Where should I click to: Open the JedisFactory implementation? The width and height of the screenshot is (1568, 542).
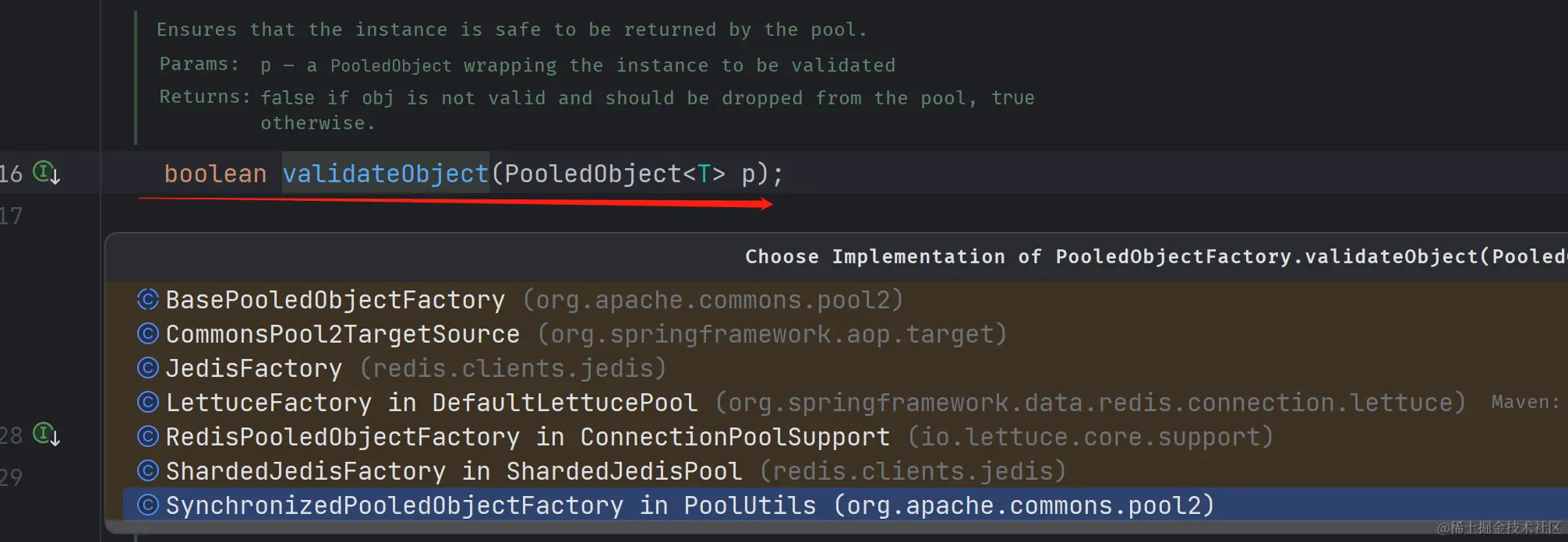pyautogui.click(x=254, y=368)
